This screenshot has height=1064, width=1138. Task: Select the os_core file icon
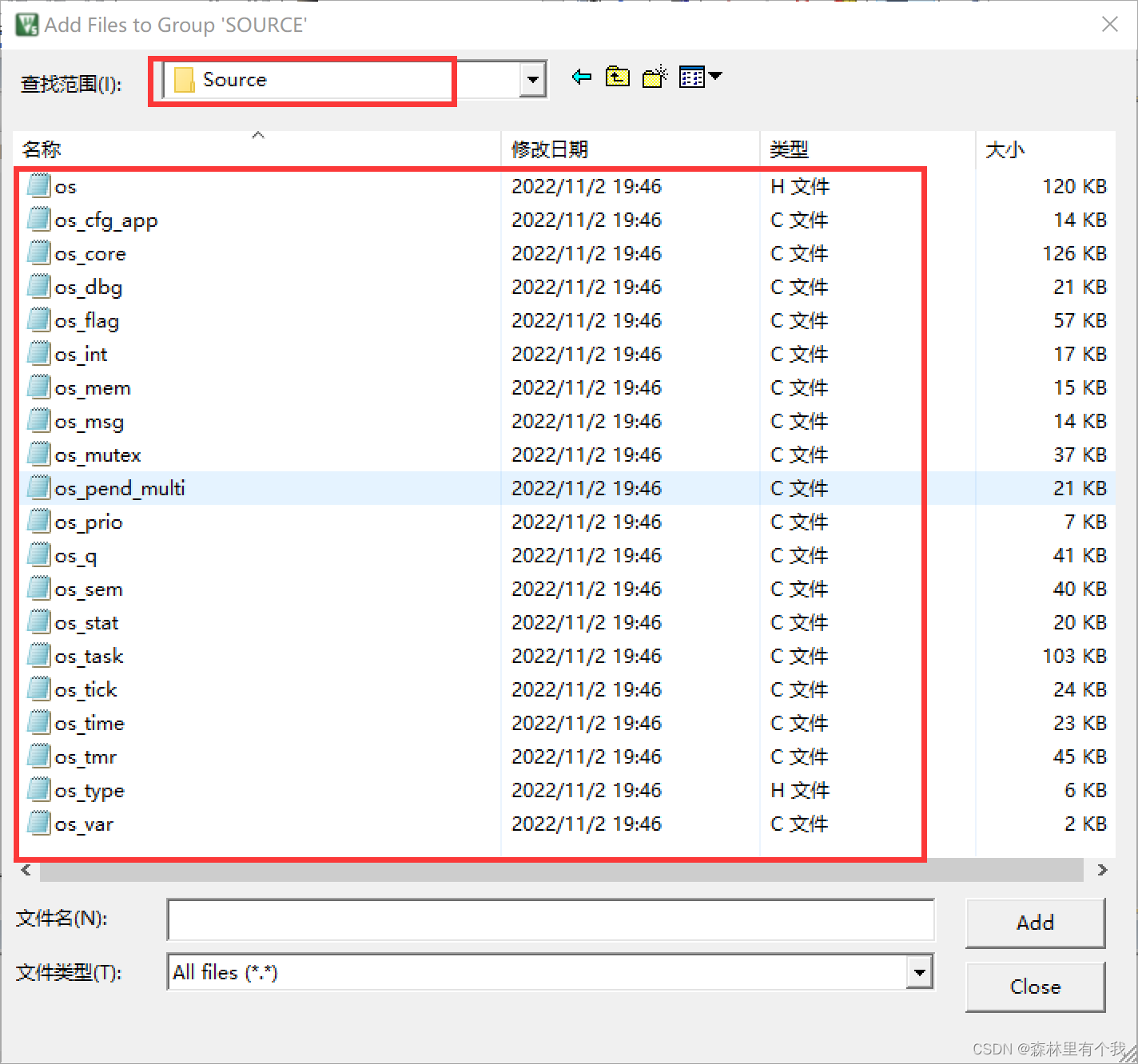click(x=39, y=252)
